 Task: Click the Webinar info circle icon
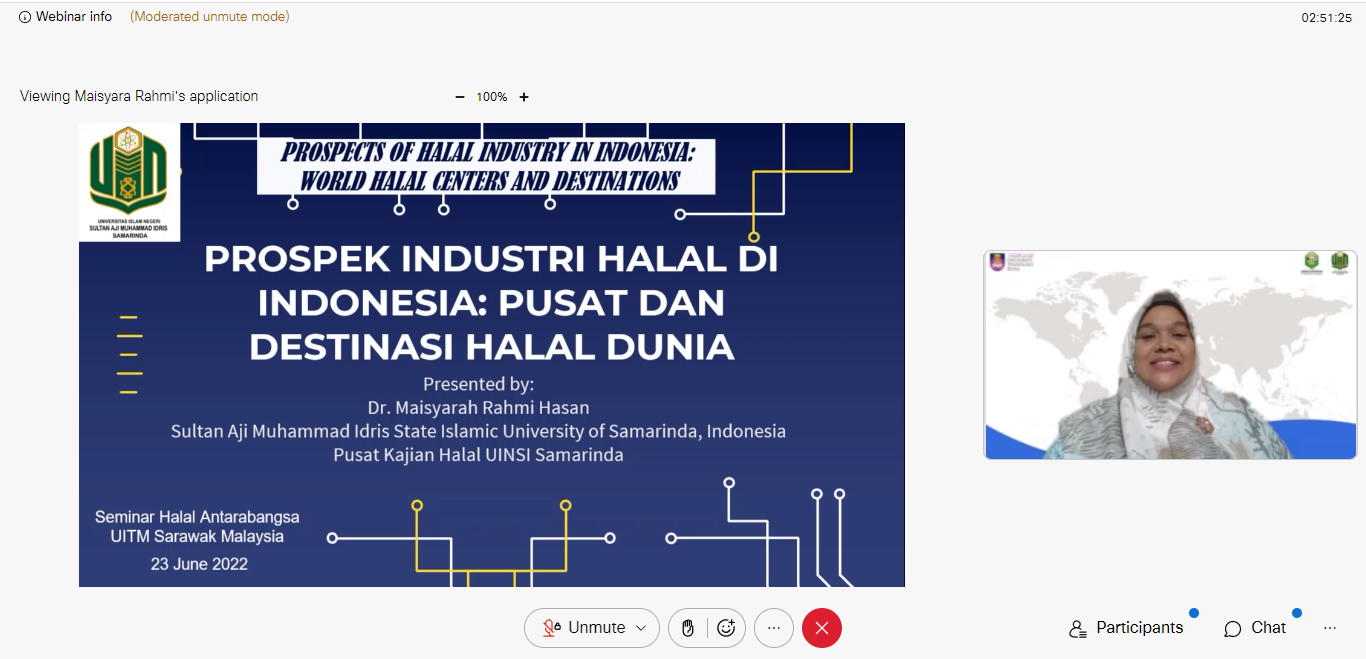click(25, 17)
